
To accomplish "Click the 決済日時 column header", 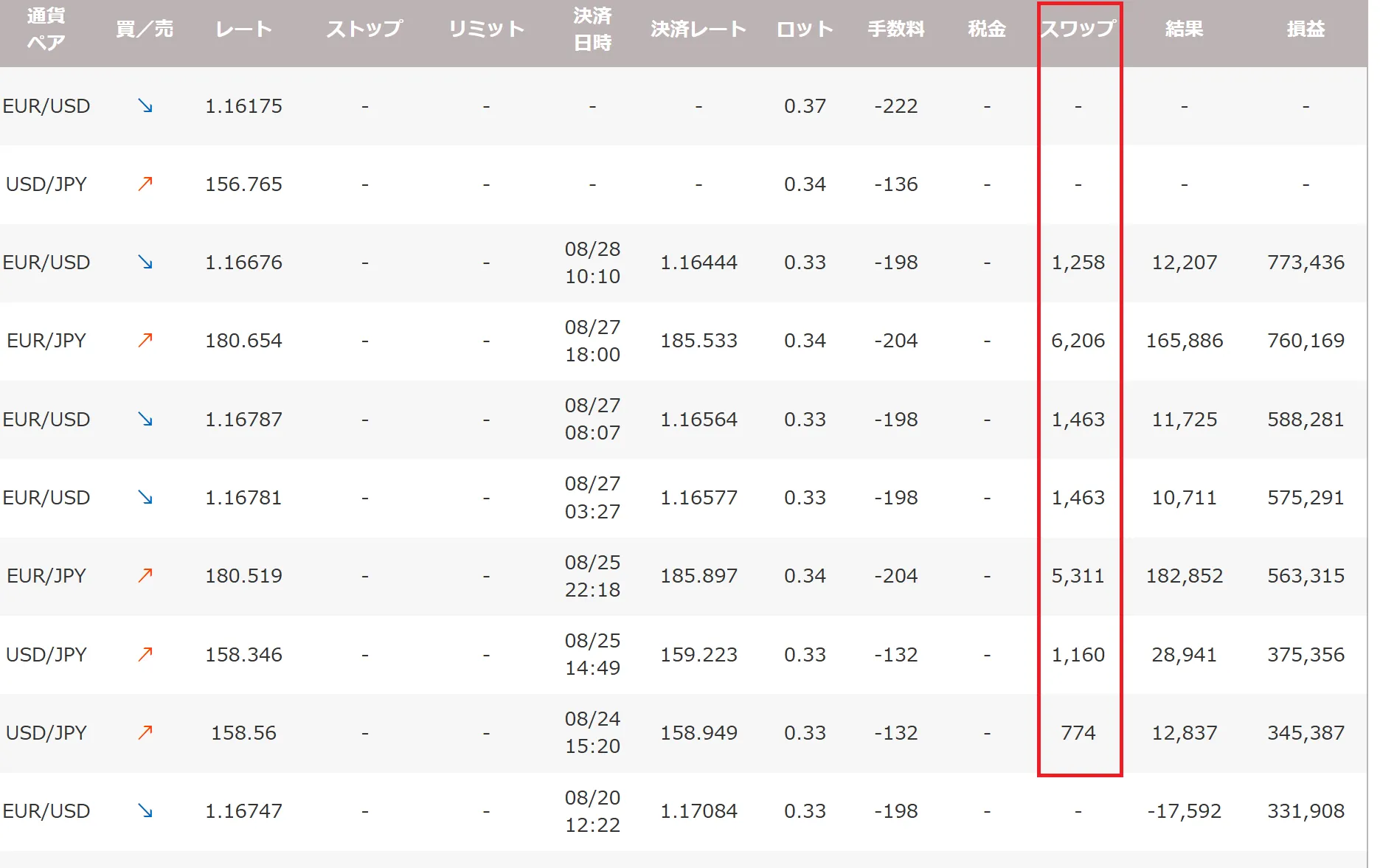I will tap(592, 29).
